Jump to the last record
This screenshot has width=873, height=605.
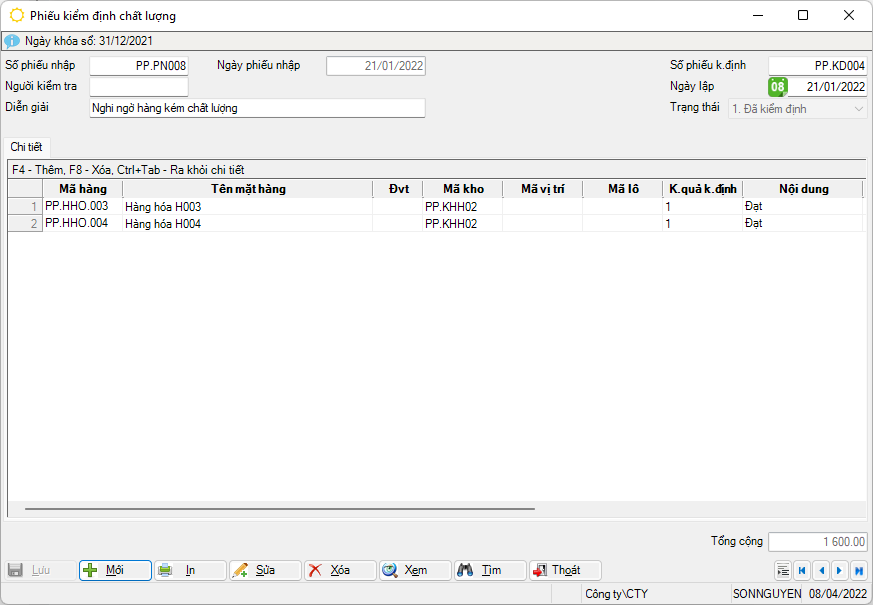(858, 570)
